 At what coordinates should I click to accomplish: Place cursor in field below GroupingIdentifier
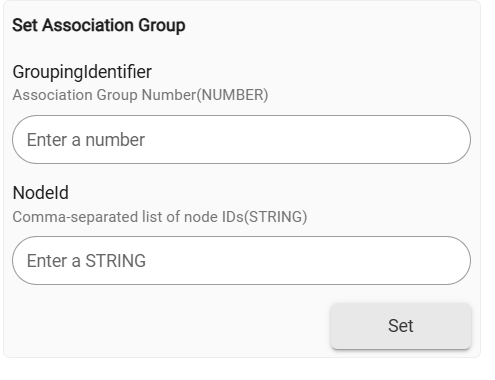click(x=241, y=139)
